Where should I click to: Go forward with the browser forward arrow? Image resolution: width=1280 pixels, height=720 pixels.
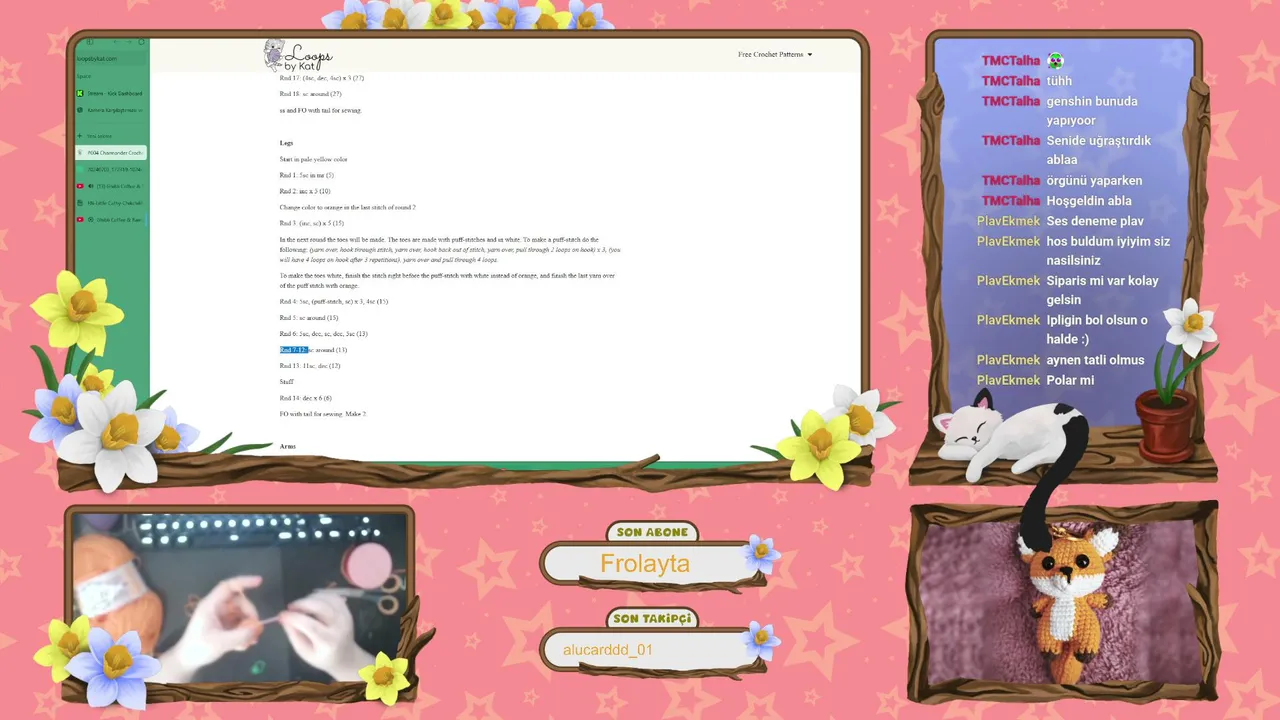128,42
